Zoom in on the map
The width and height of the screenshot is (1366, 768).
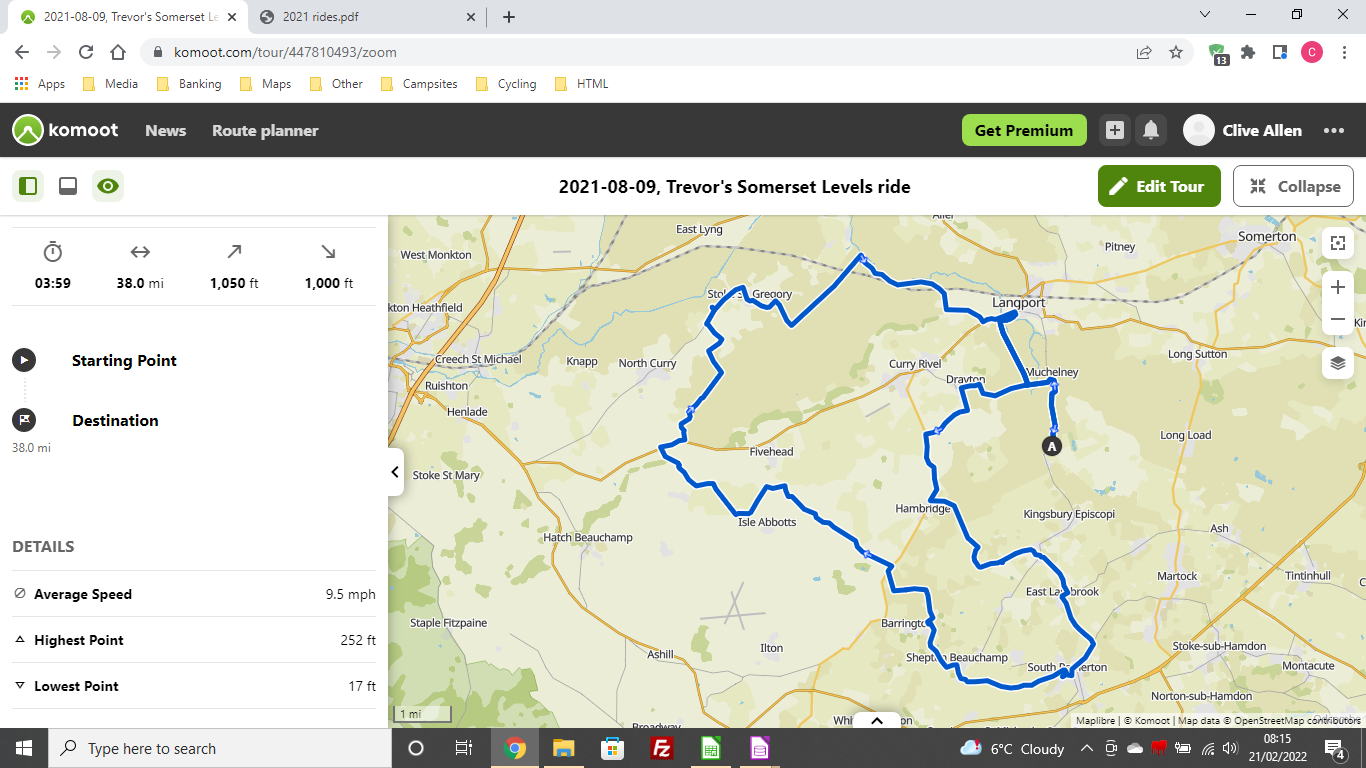click(x=1338, y=287)
